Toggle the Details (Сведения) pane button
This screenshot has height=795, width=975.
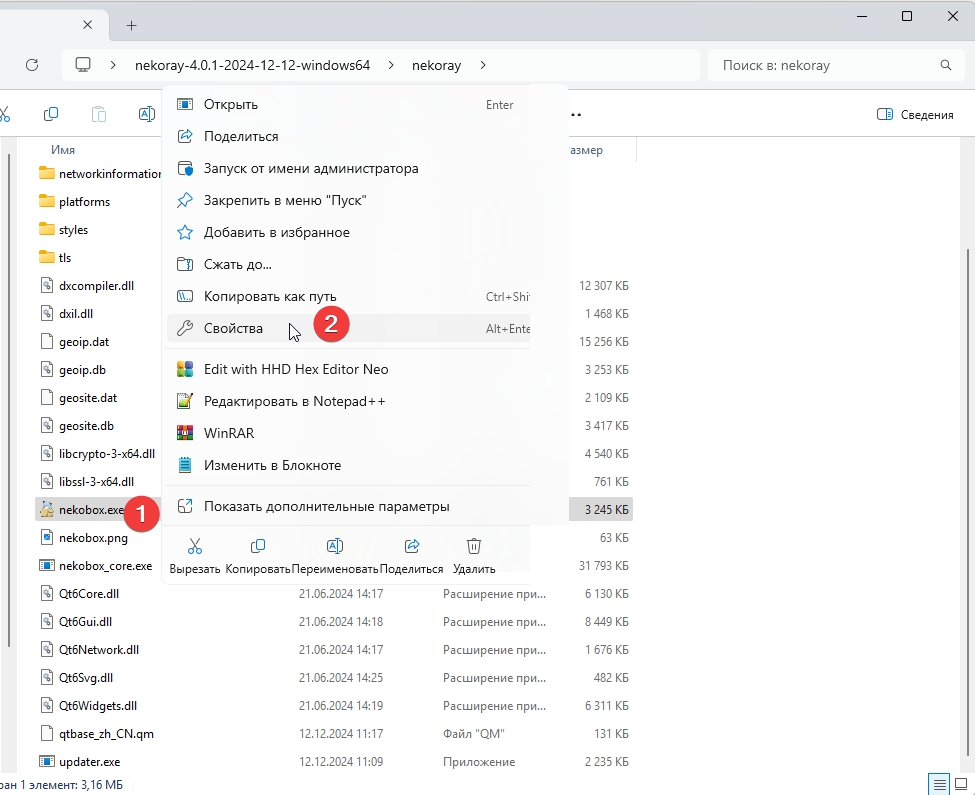(915, 114)
